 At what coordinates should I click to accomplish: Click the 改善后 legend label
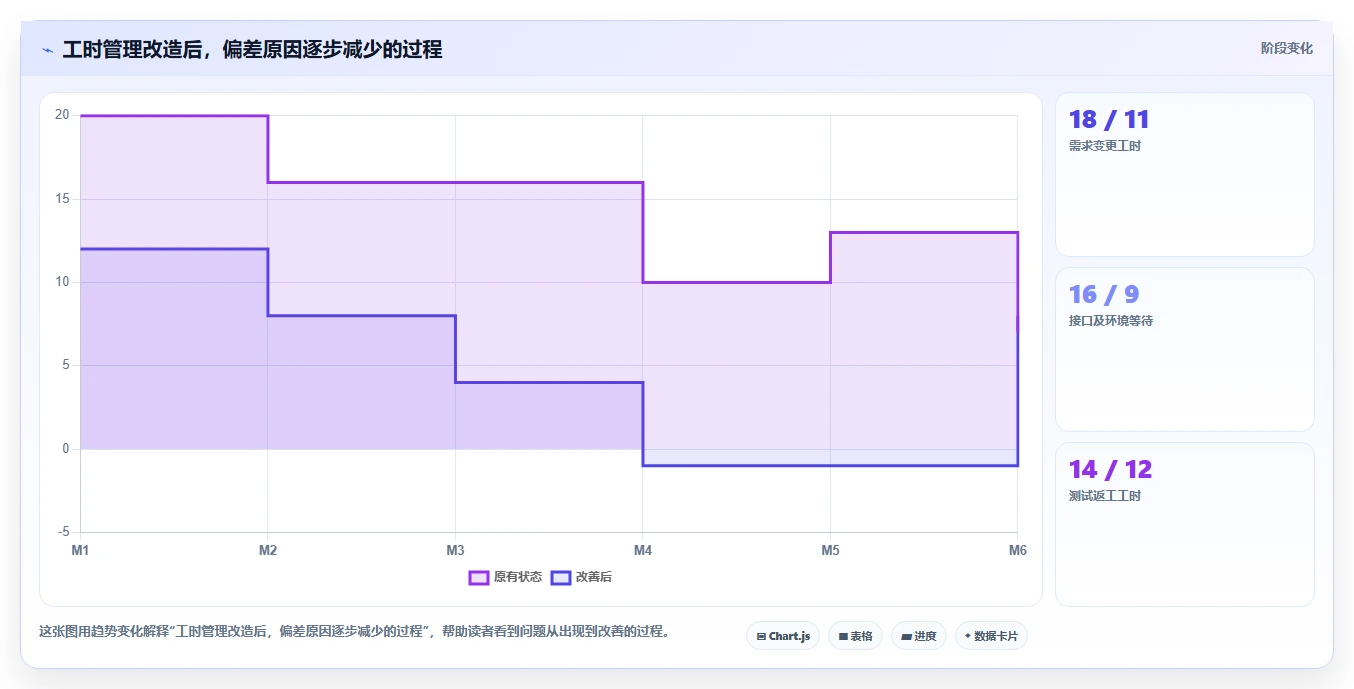tap(593, 577)
